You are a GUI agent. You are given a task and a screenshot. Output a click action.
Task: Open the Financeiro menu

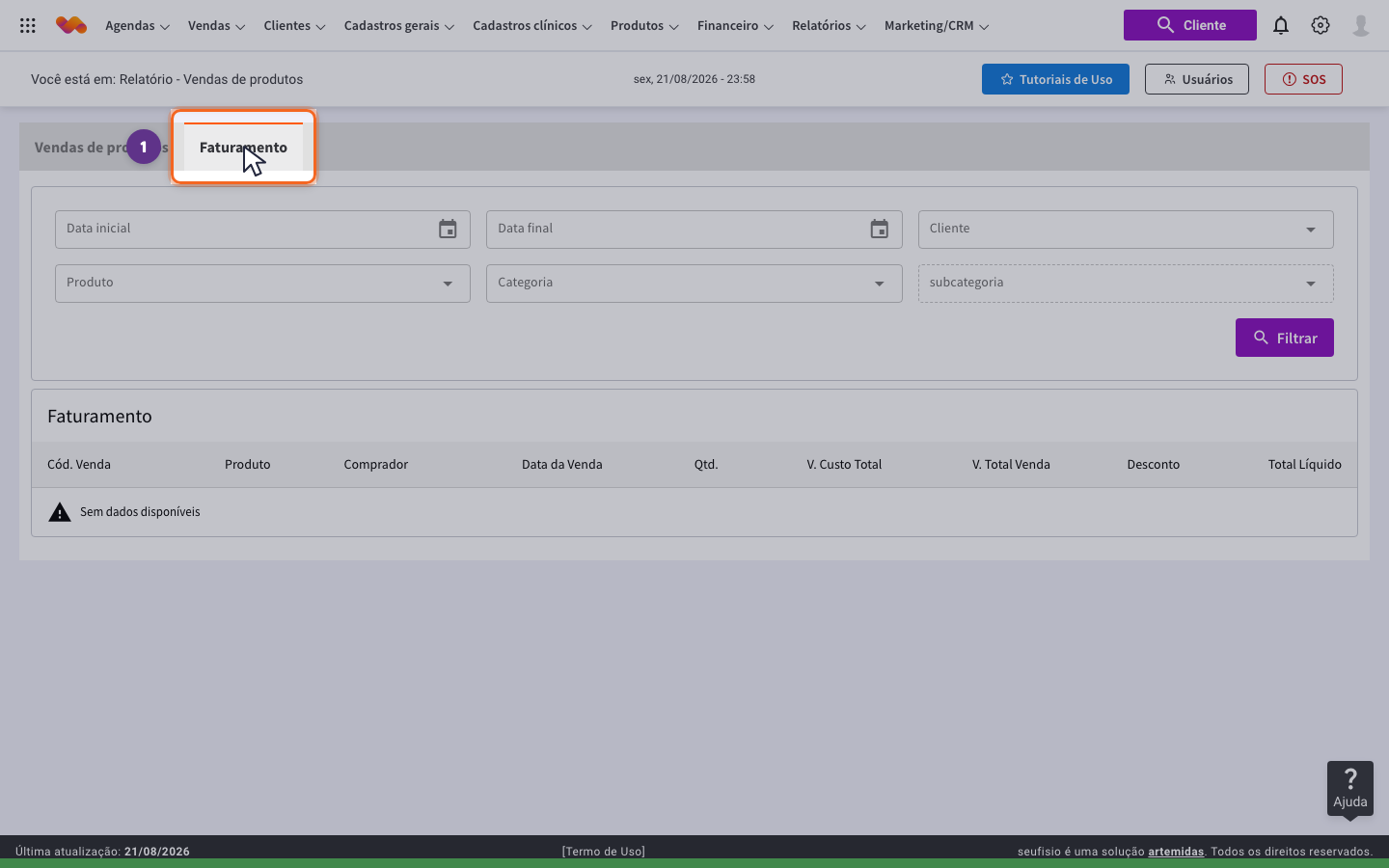(x=735, y=26)
